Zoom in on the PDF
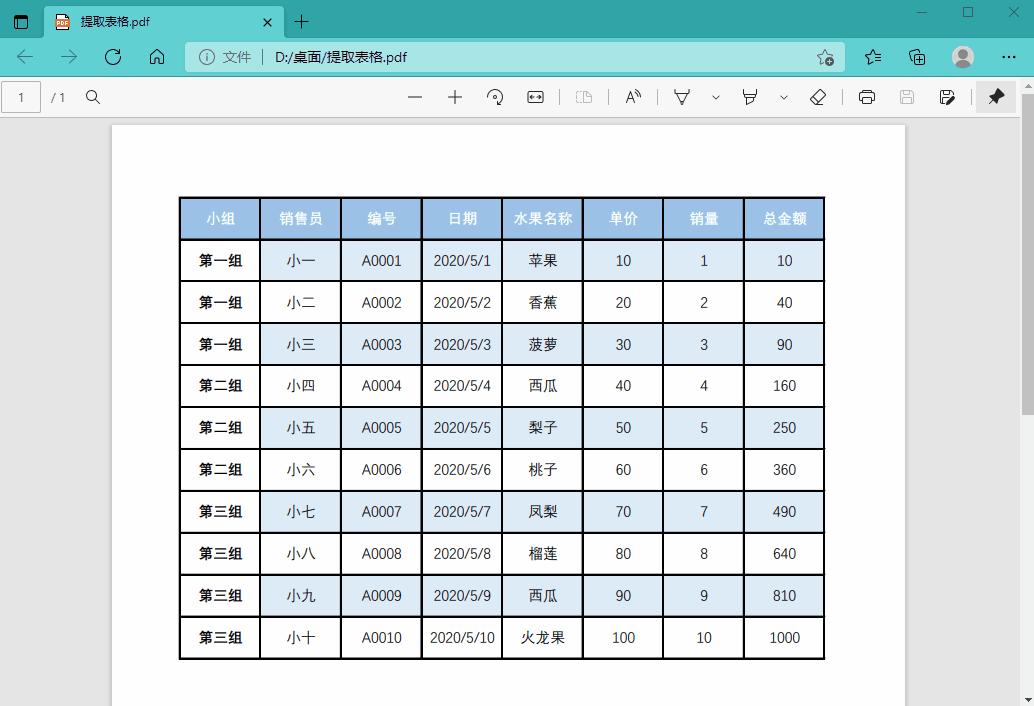This screenshot has width=1034, height=706. (x=455, y=97)
